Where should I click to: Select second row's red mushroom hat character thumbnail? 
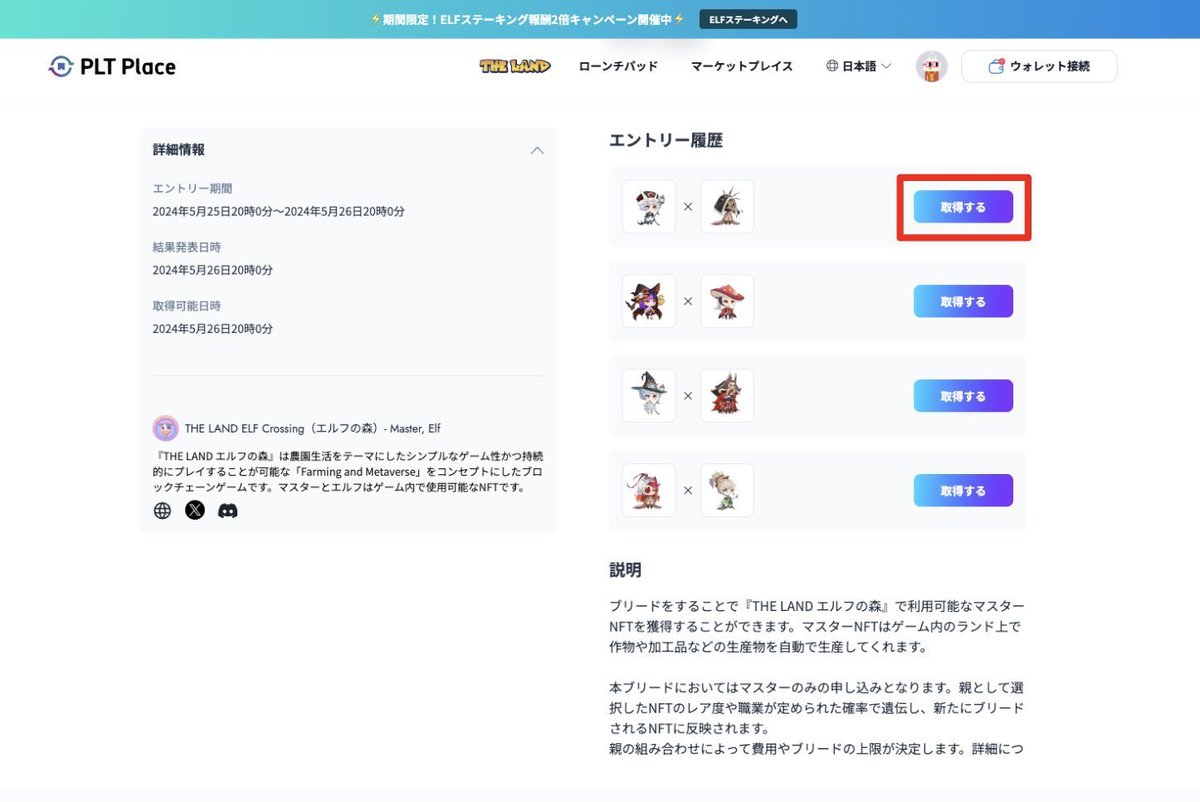click(x=727, y=301)
